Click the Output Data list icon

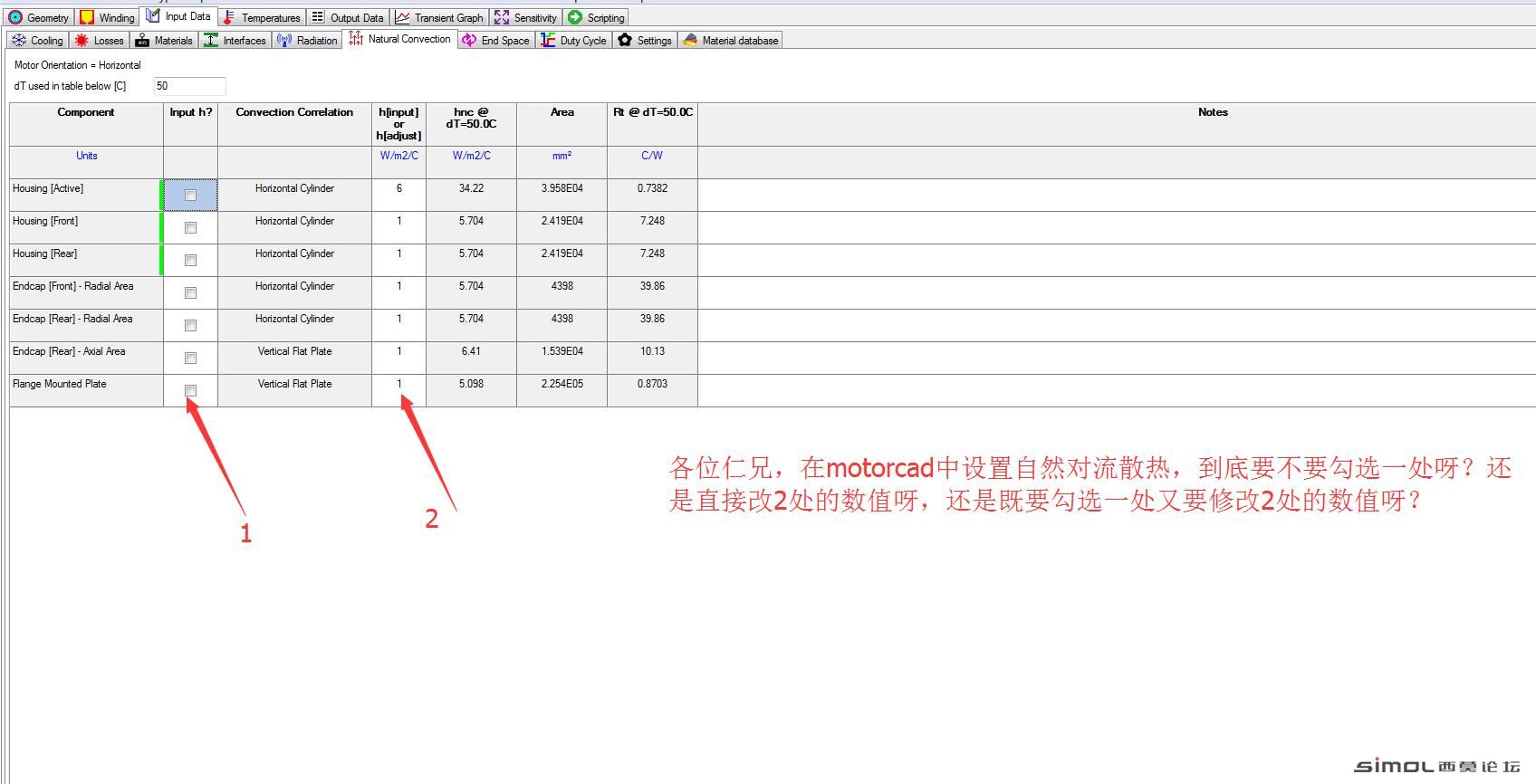click(318, 17)
